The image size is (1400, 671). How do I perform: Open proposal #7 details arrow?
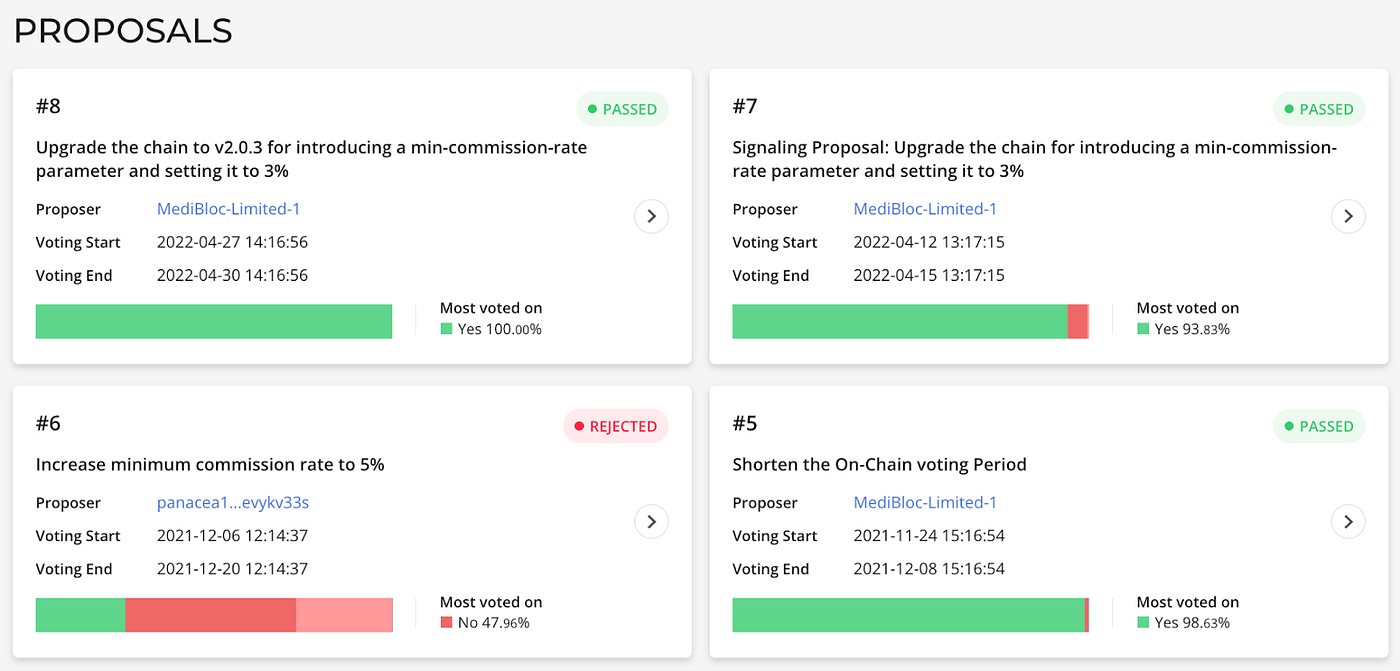pyautogui.click(x=1348, y=216)
